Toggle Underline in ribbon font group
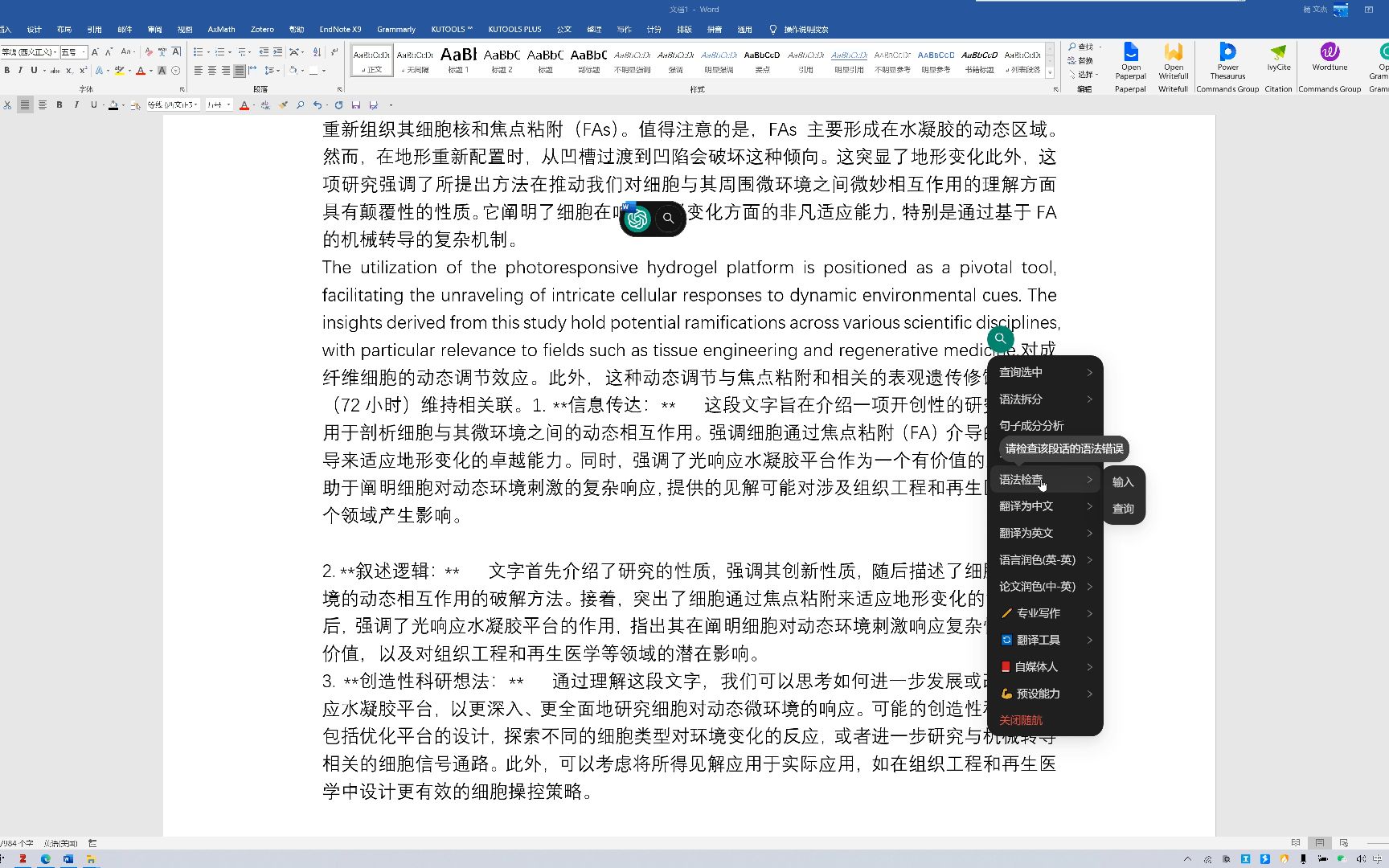This screenshot has height=868, width=1389. (x=34, y=71)
